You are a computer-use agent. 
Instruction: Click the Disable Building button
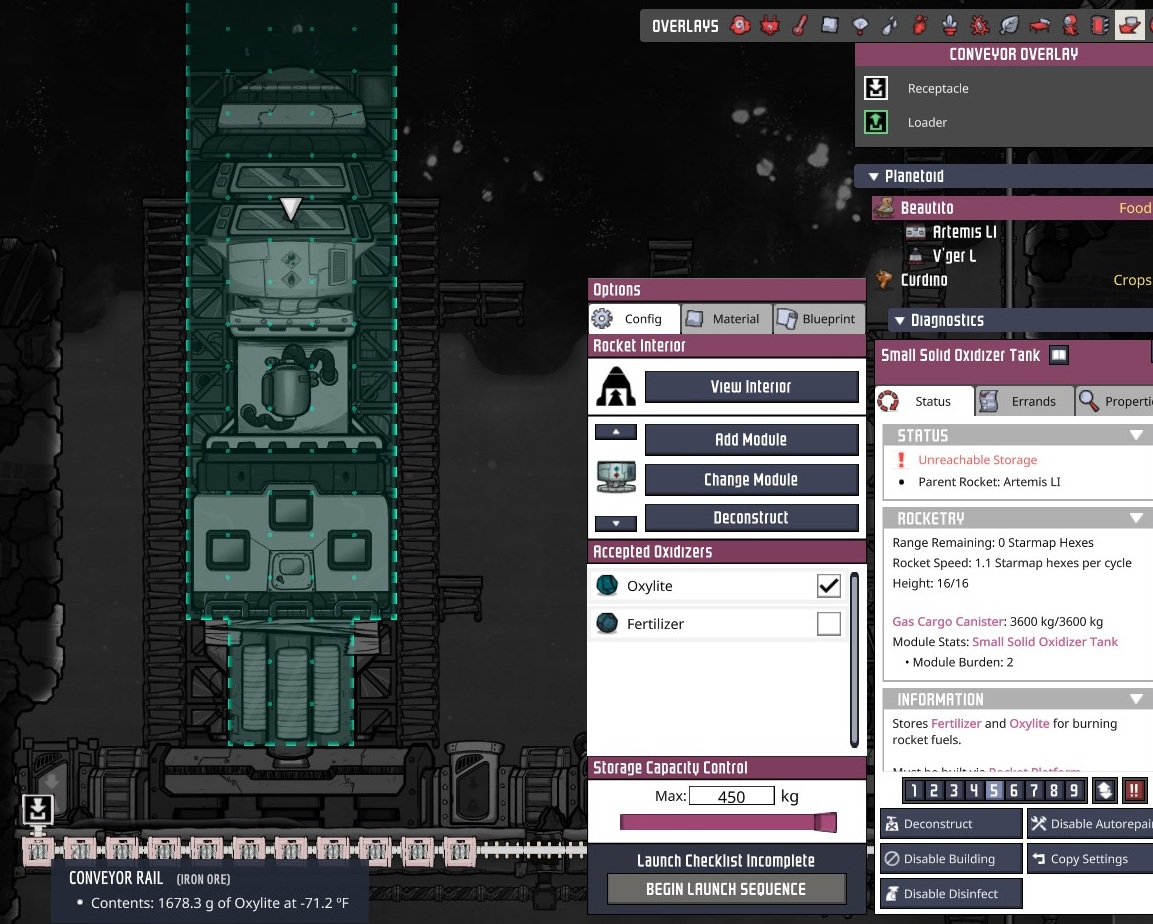click(x=951, y=859)
